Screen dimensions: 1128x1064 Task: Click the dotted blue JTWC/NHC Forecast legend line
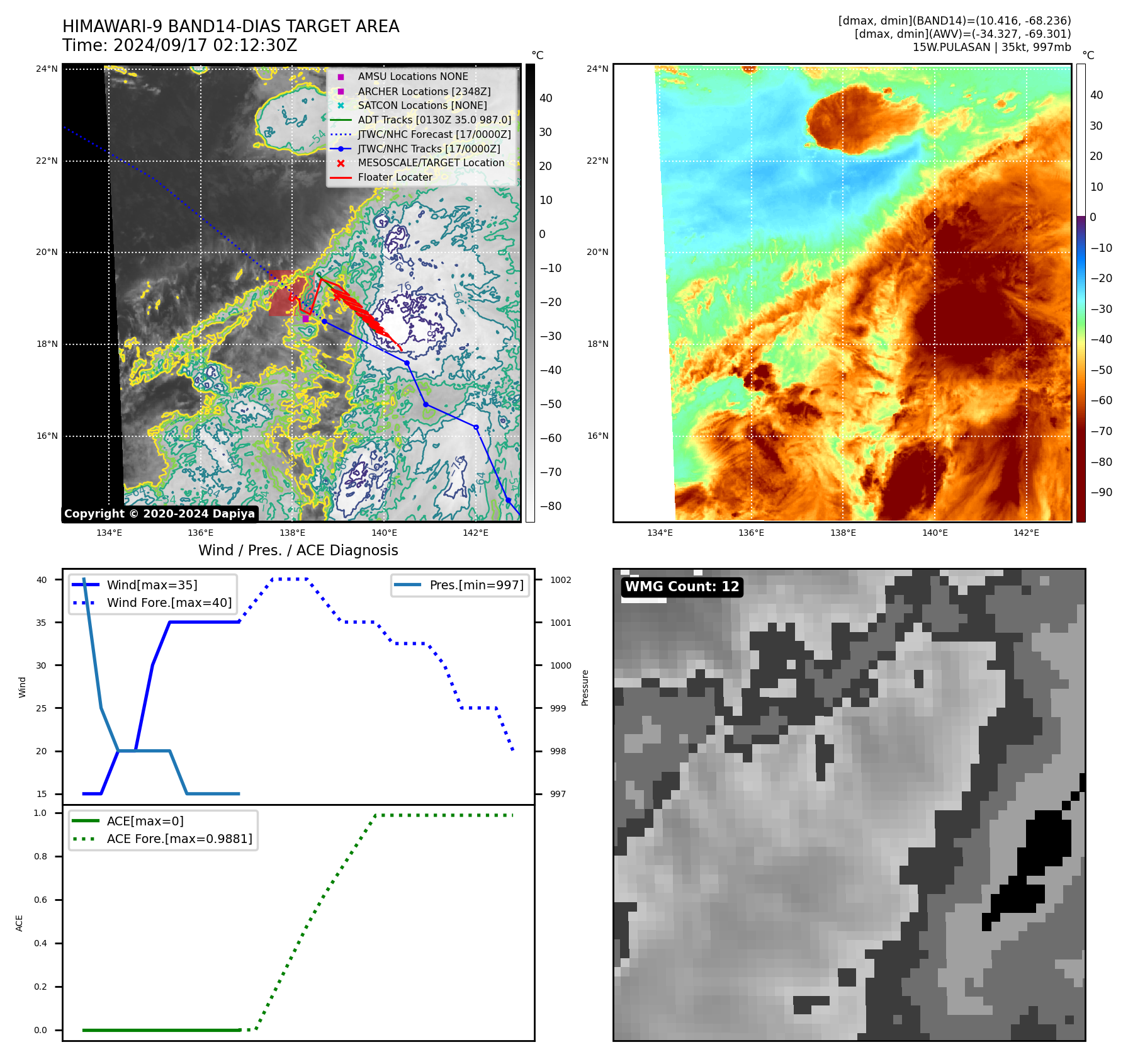click(341, 135)
